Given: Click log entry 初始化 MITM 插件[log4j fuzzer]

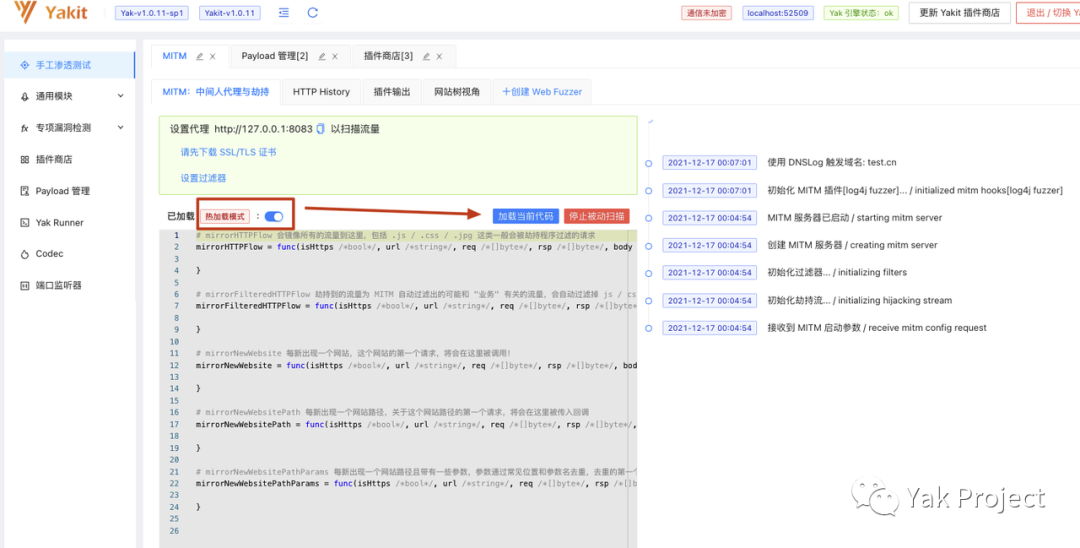Looking at the screenshot, I should click(915, 191).
